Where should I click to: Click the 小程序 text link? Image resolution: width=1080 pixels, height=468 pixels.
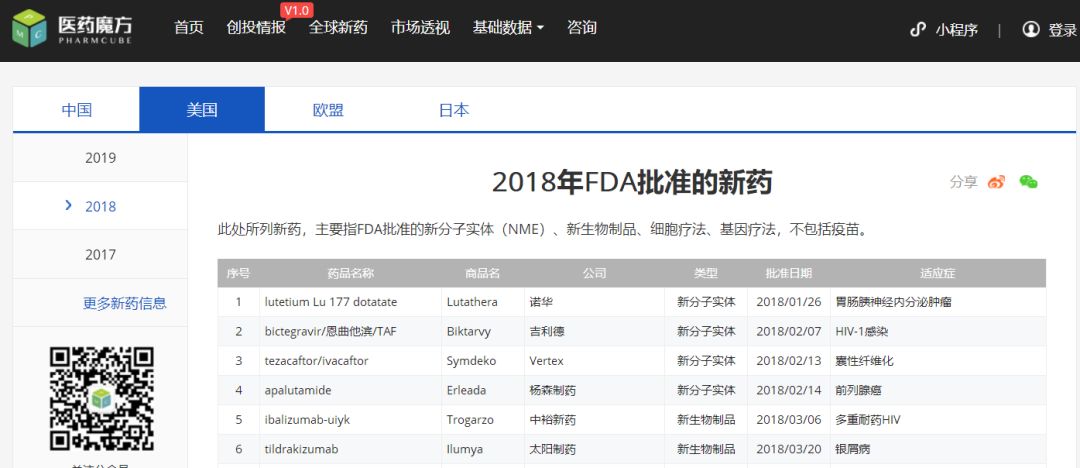[x=957, y=30]
